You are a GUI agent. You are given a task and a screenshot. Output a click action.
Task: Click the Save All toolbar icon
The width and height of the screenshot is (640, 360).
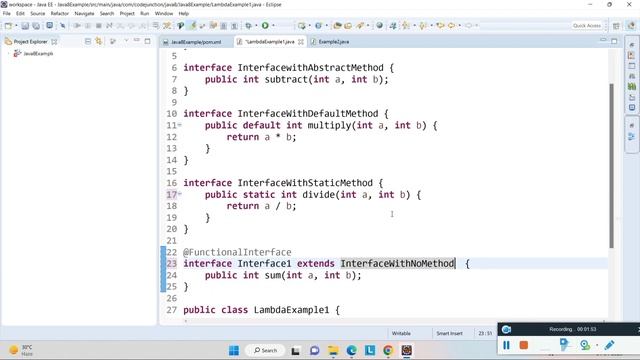click(36, 26)
